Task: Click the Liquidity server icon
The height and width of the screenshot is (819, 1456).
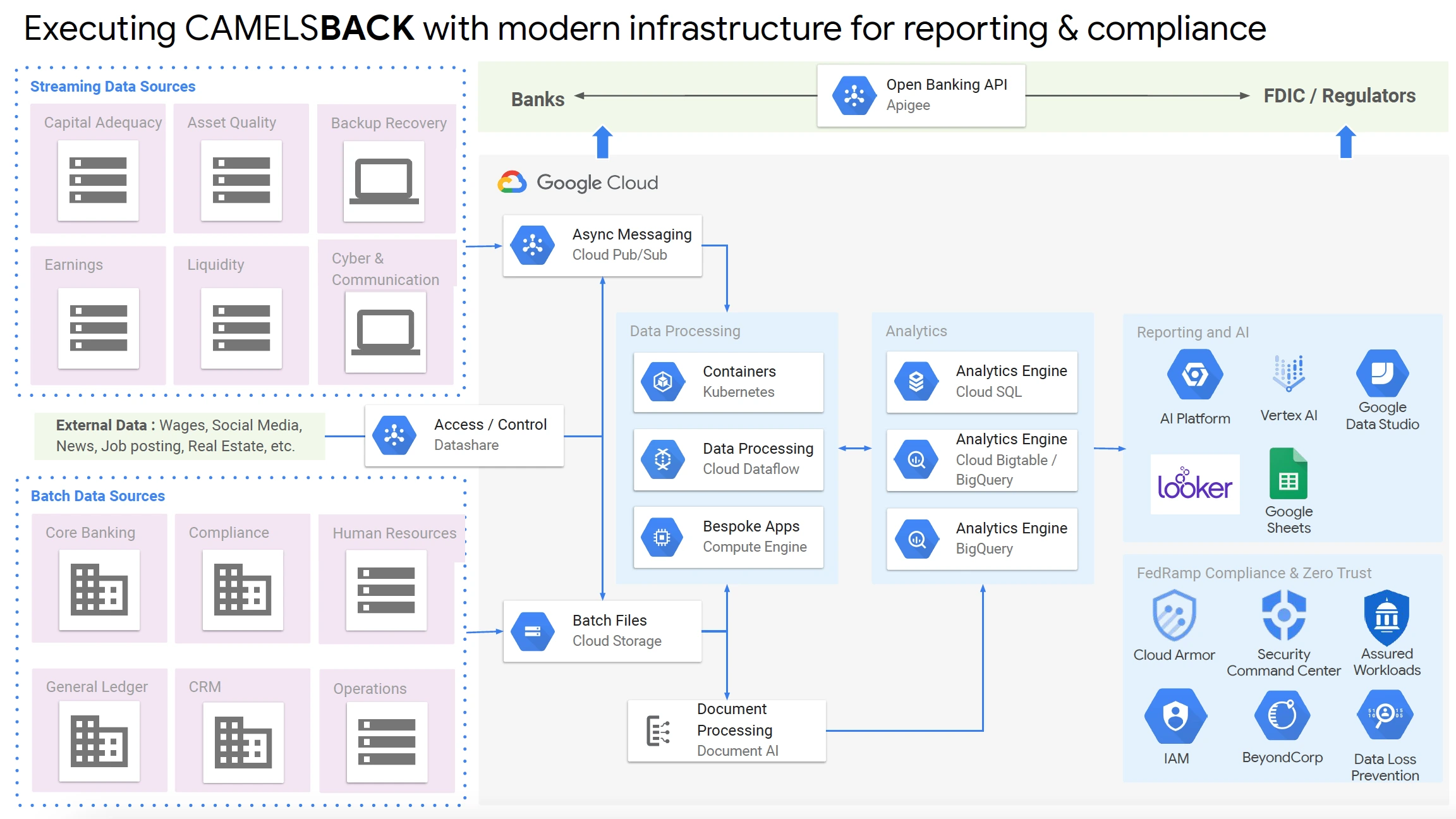Action: tap(241, 329)
